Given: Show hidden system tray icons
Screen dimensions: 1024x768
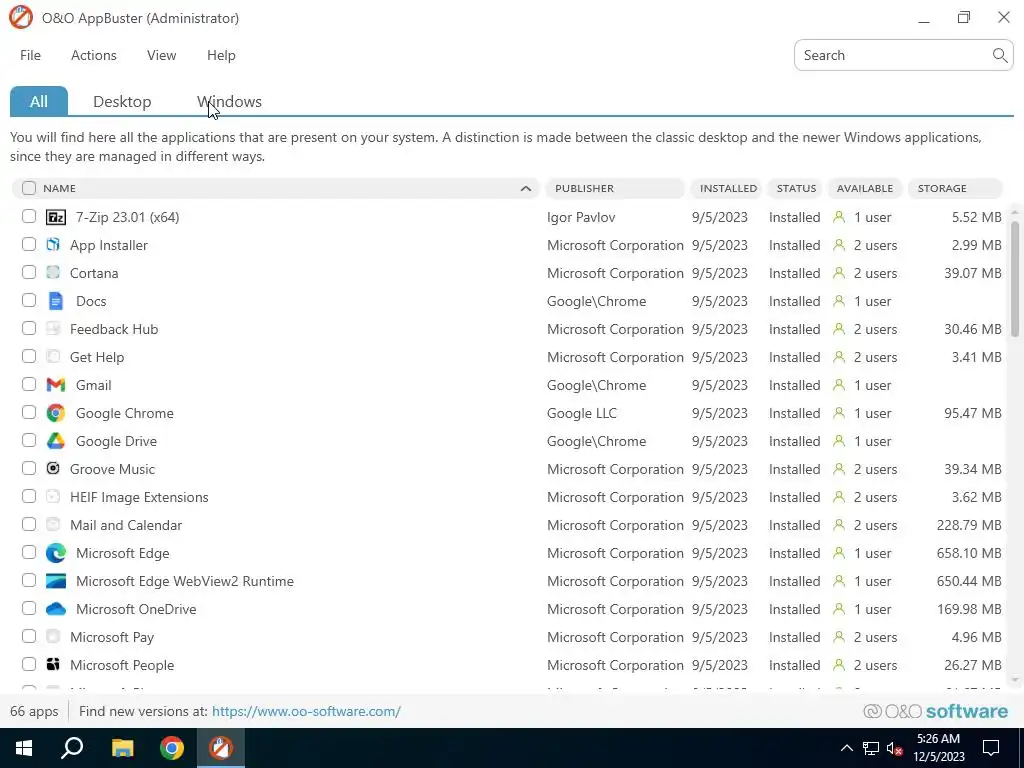Looking at the screenshot, I should [x=846, y=748].
